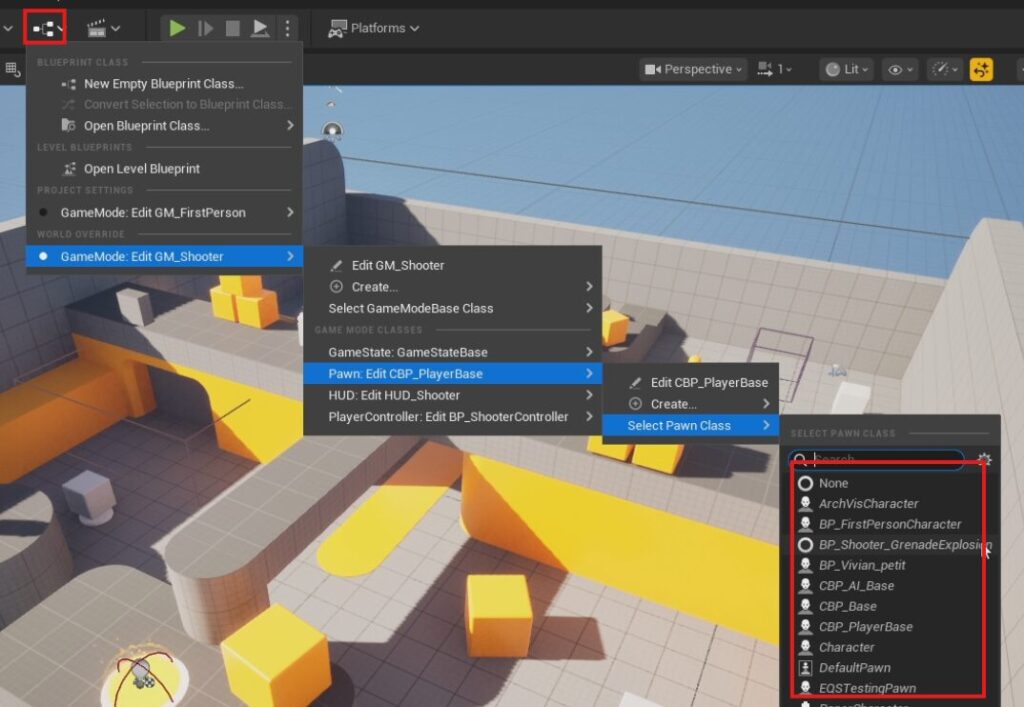
Task: Click Edit GM_Shooter with pencil icon
Action: point(397,265)
